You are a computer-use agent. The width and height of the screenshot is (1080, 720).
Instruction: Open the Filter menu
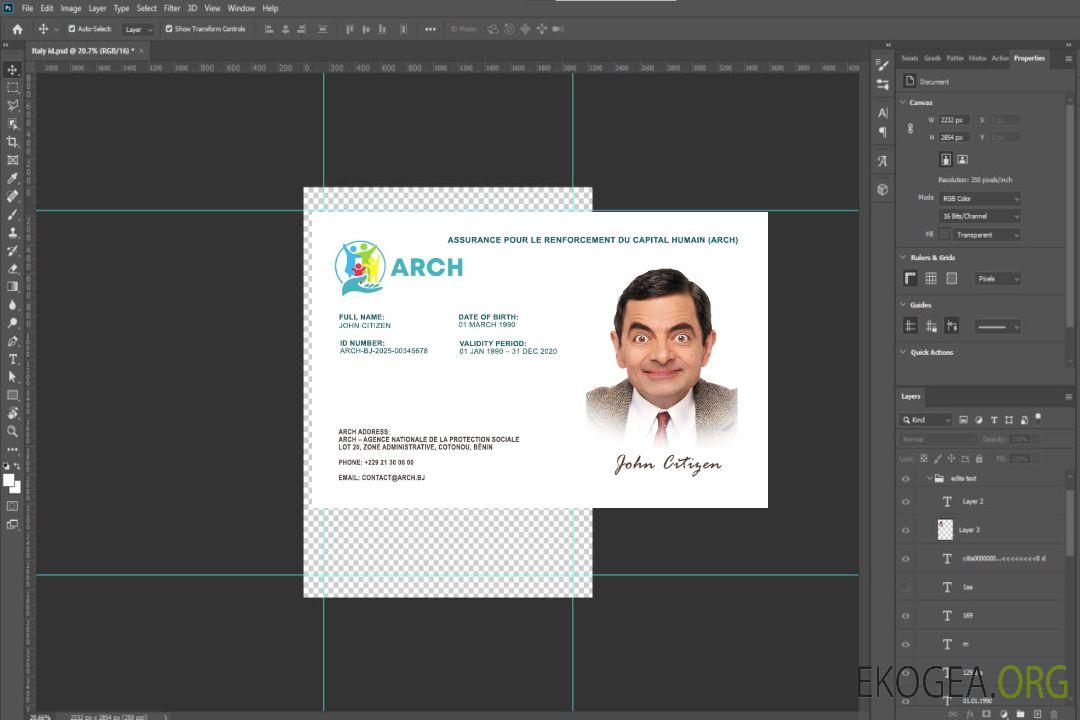tap(172, 8)
